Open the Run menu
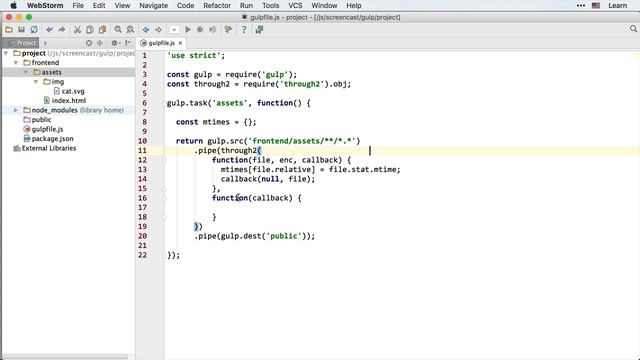Screen dimensions: 640x360 click(x=246, y=5)
